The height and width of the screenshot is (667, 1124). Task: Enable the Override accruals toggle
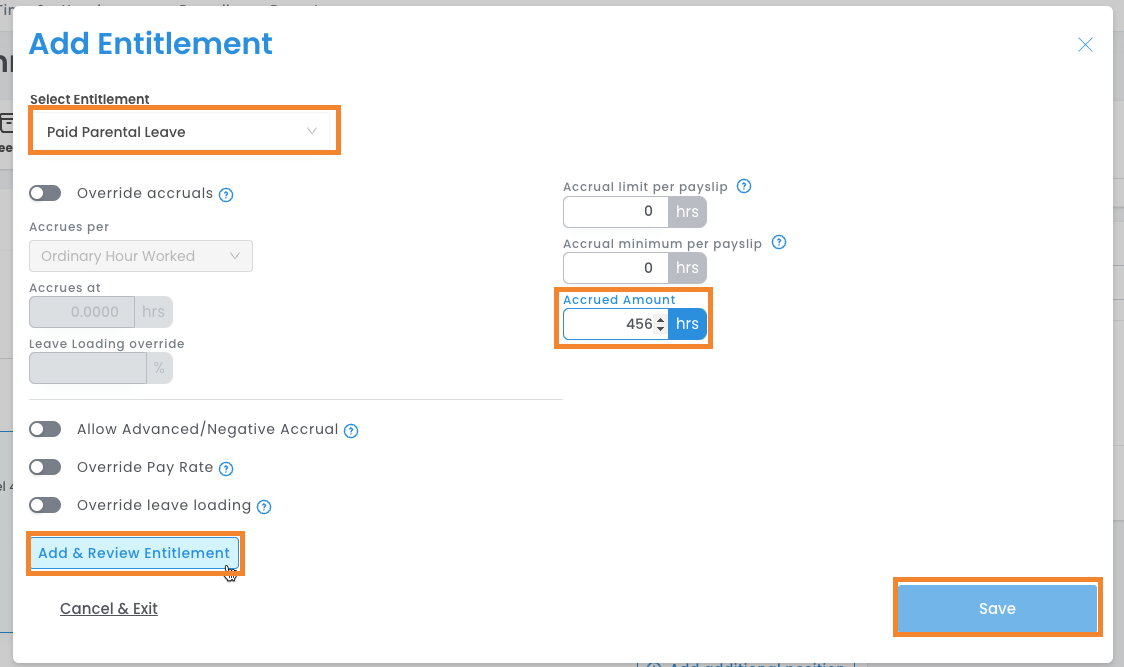coord(46,193)
